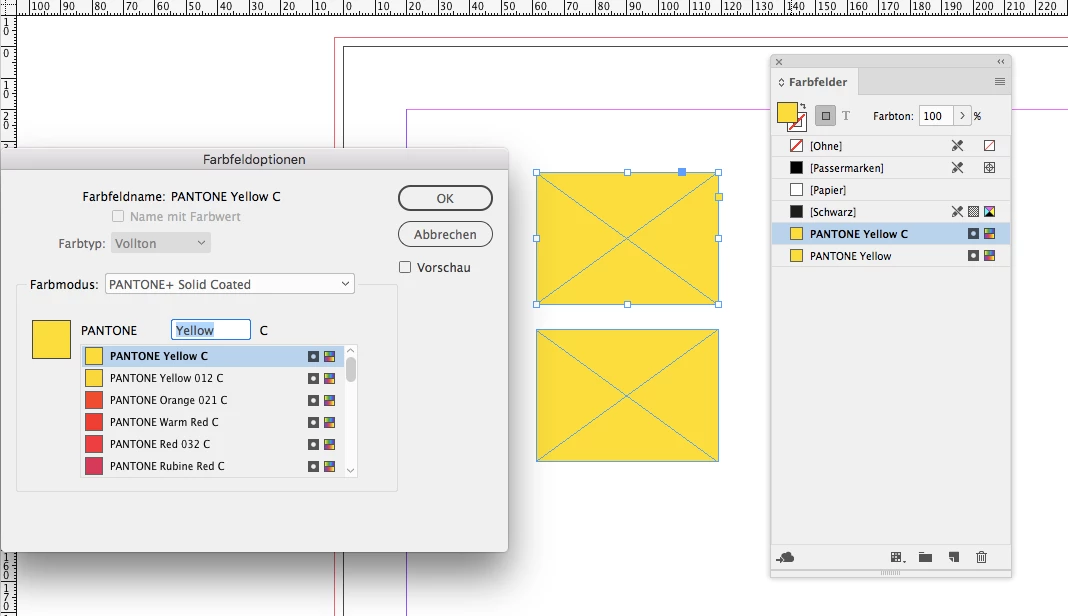Select PANTONE Yellow C in dialog list
Screen dimensions: 1068x616
pyautogui.click(x=213, y=356)
